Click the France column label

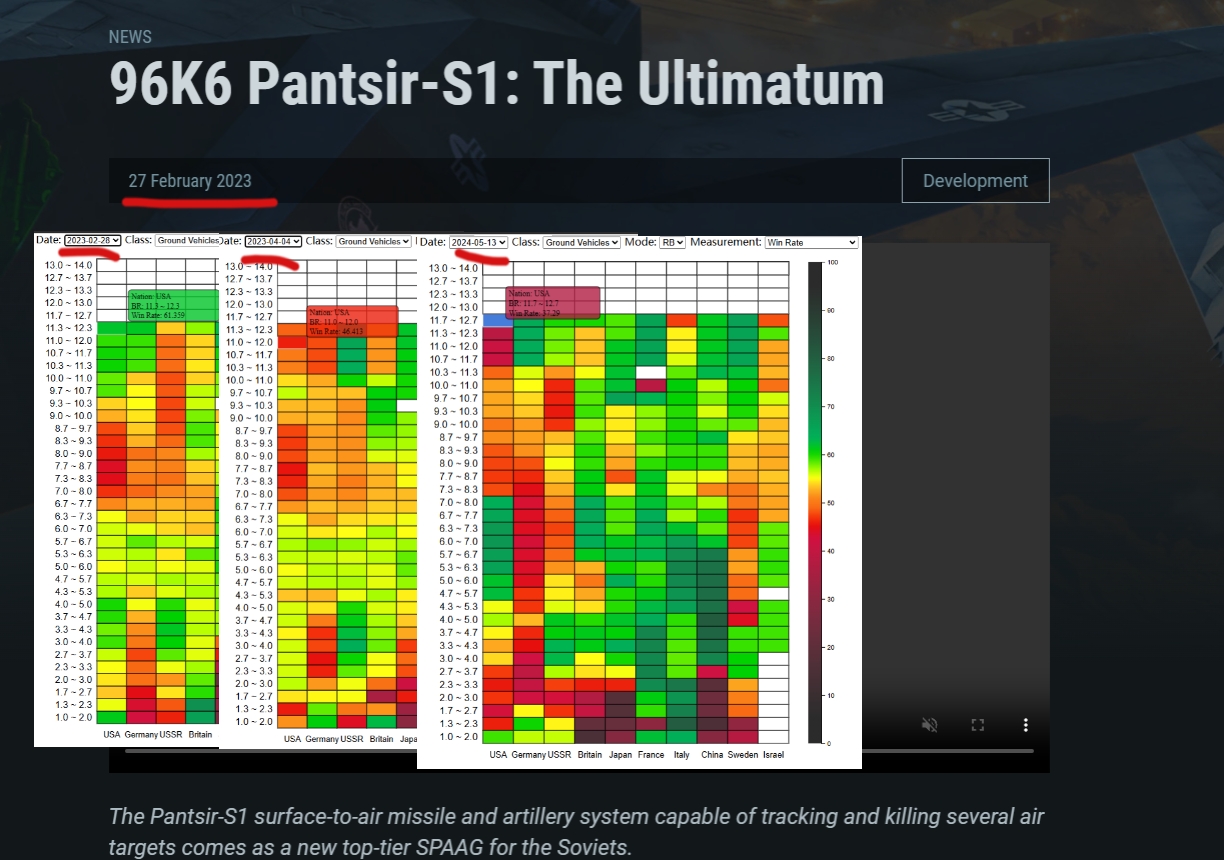click(651, 755)
